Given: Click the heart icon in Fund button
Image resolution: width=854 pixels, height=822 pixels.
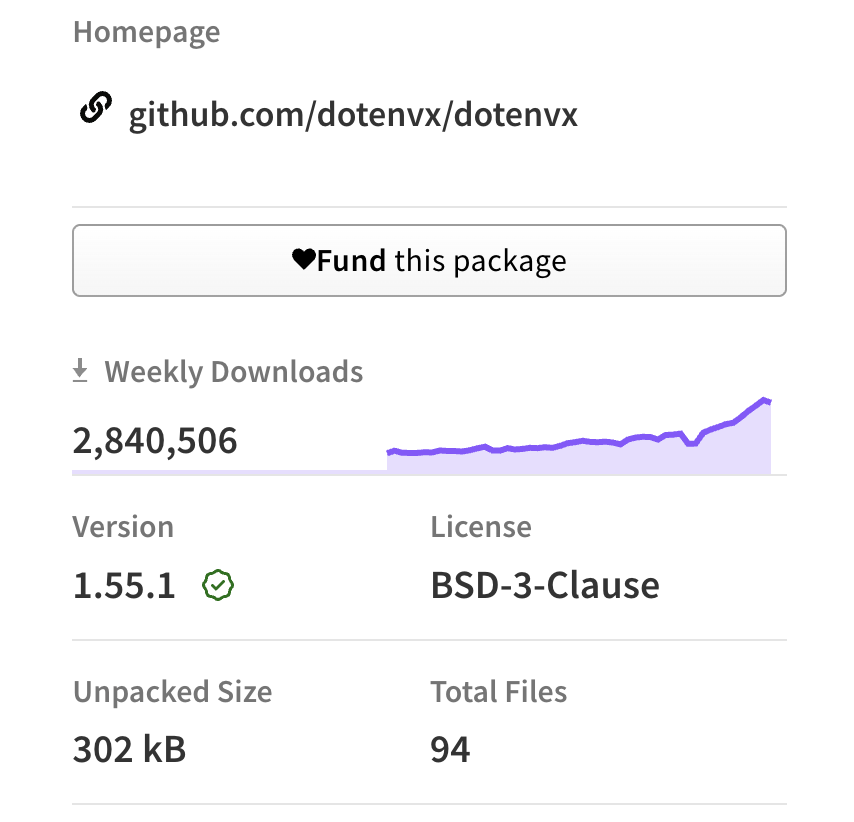Looking at the screenshot, I should click(303, 259).
